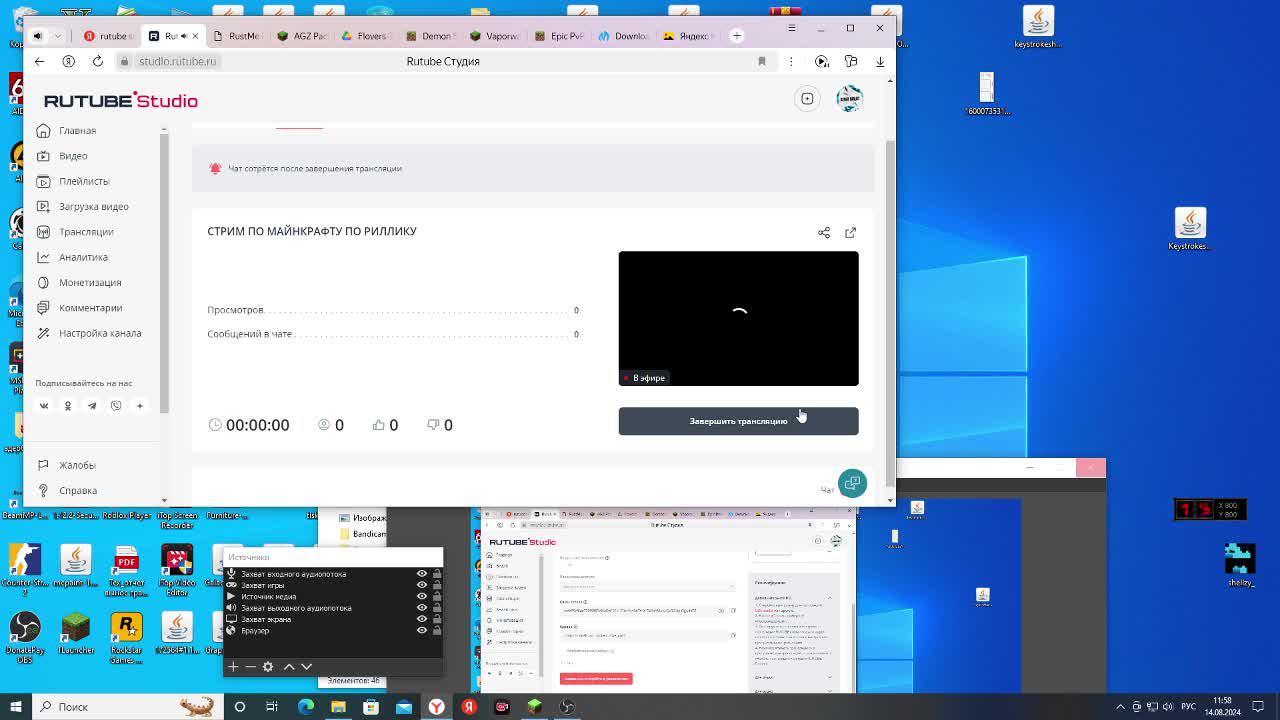Screen dimensions: 1280x720
Task: Open the chat support bubble icon
Action: pos(852,484)
